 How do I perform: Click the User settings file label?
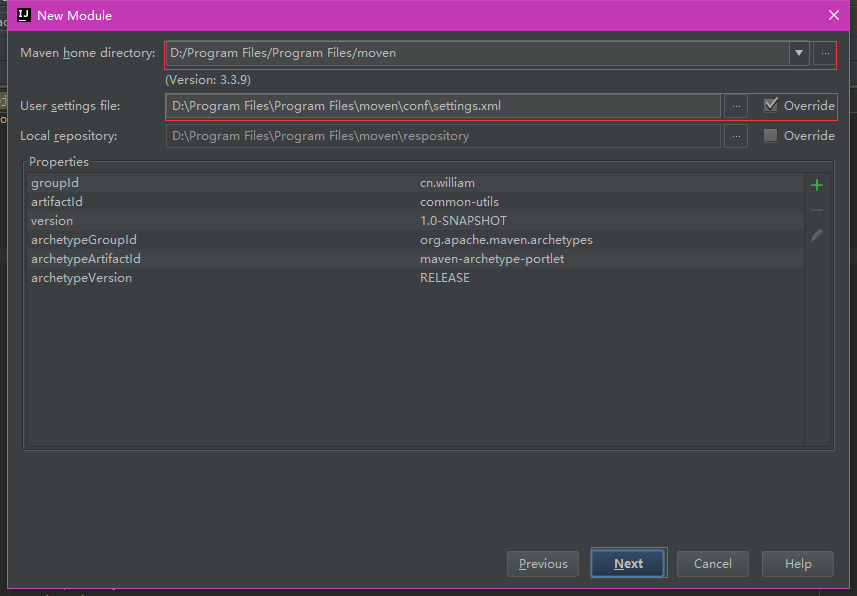coord(70,106)
